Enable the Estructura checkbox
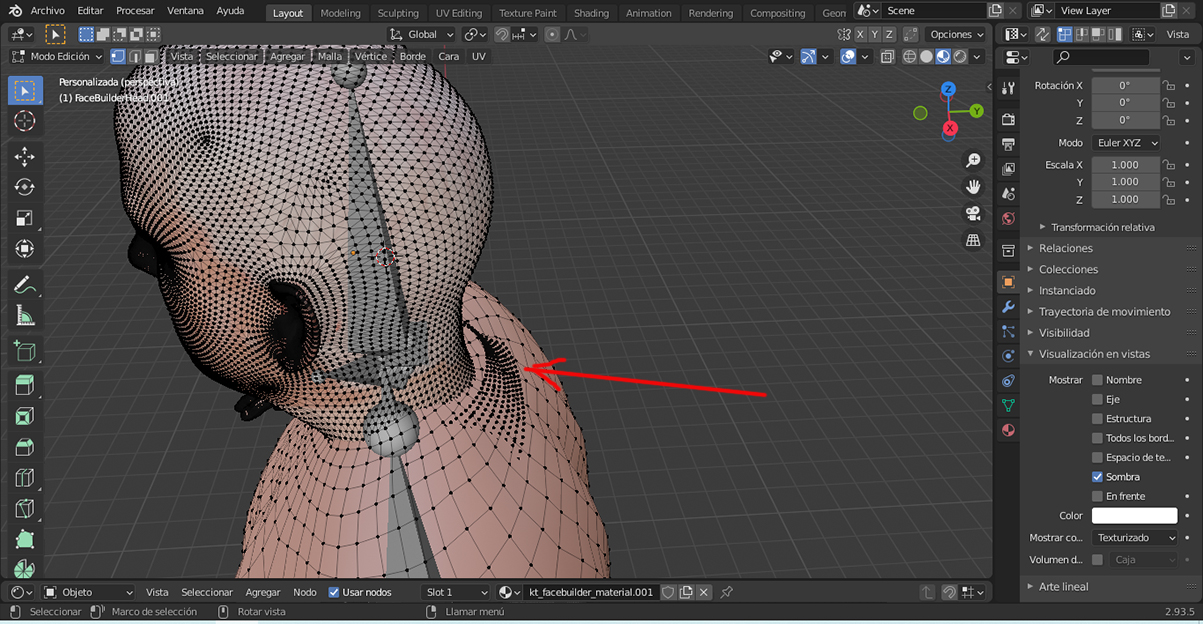The height and width of the screenshot is (624, 1203). pos(1097,419)
